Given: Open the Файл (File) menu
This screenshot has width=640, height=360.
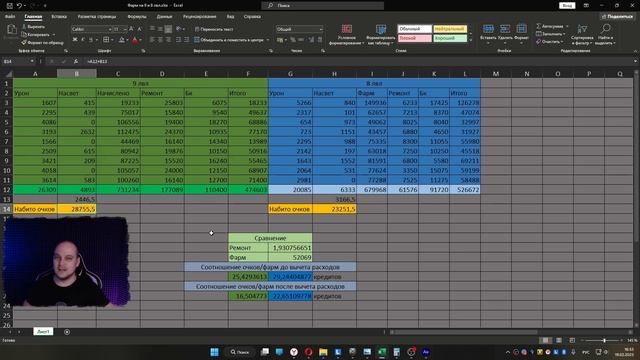Looking at the screenshot, I should pos(10,17).
